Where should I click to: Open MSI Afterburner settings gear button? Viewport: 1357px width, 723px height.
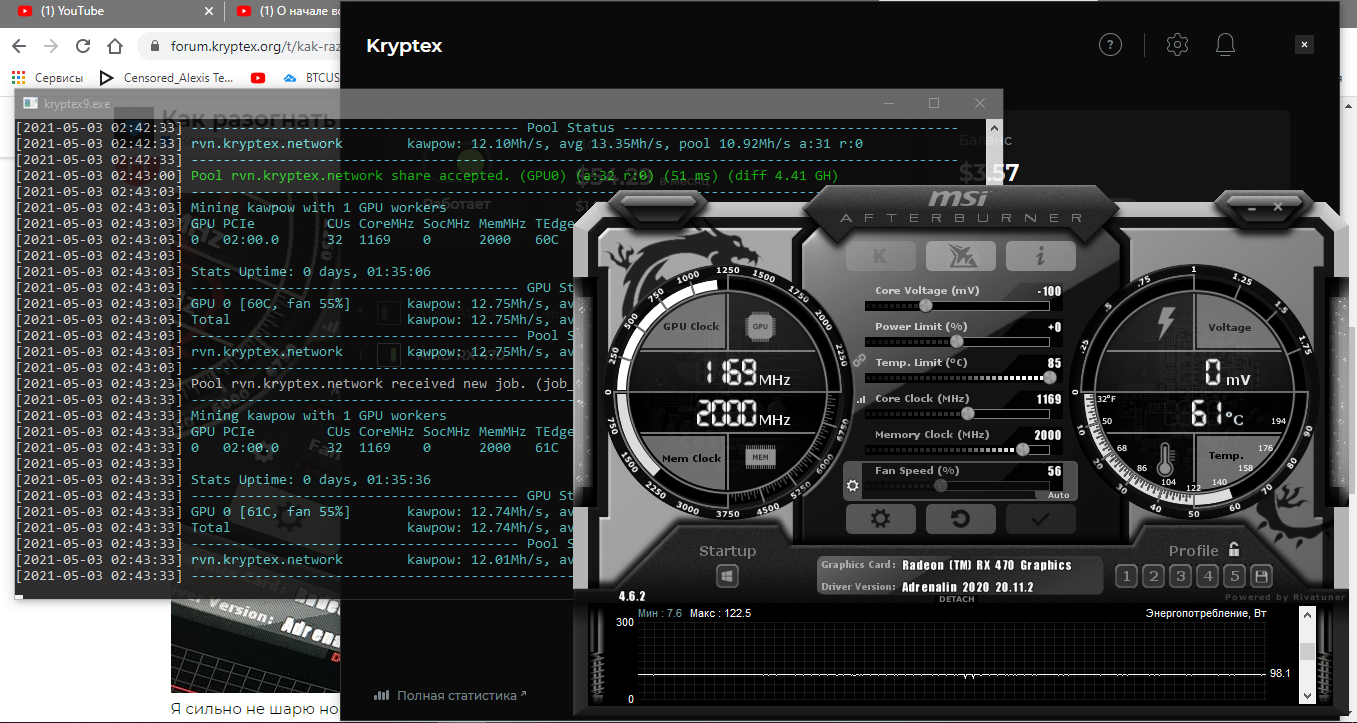tap(880, 519)
